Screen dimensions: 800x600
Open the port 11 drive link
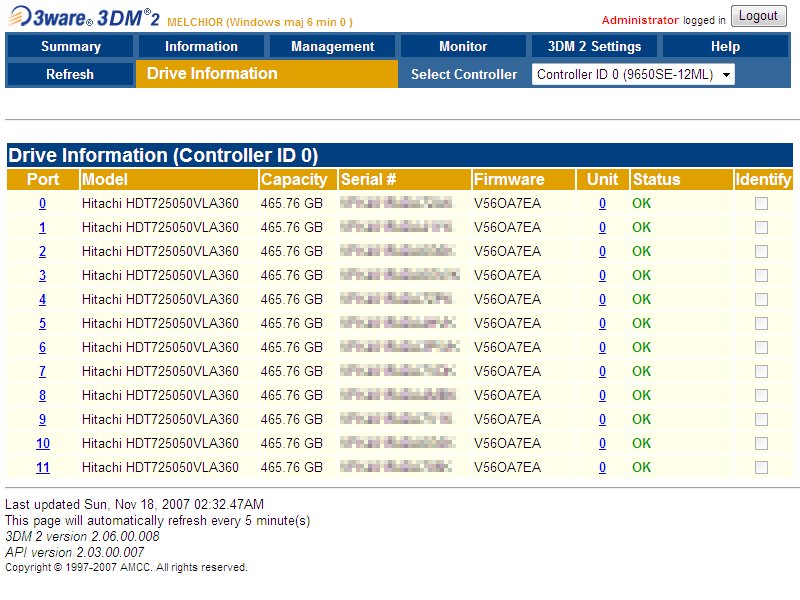[43, 467]
